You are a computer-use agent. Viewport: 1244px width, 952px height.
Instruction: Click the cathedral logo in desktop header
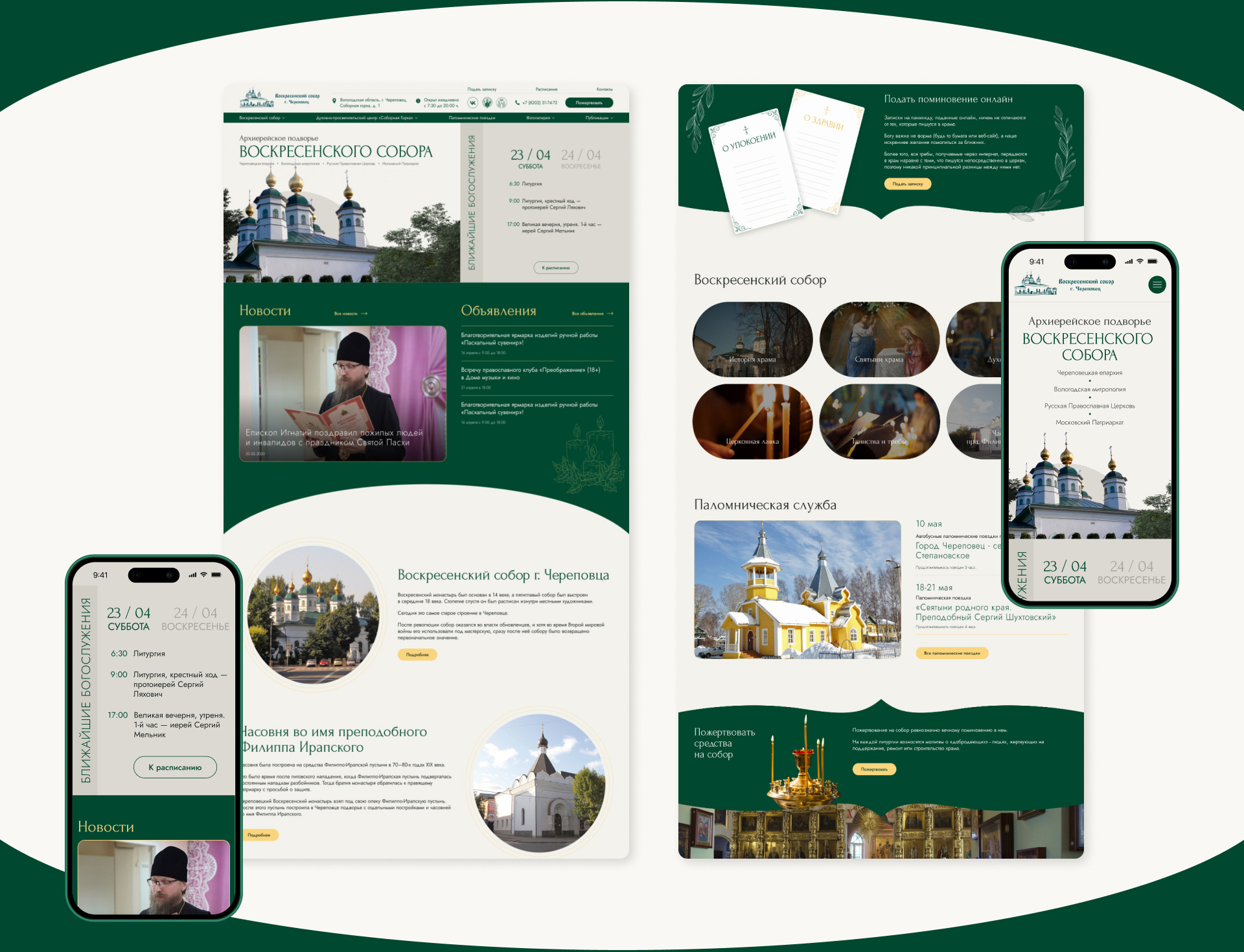[x=257, y=99]
